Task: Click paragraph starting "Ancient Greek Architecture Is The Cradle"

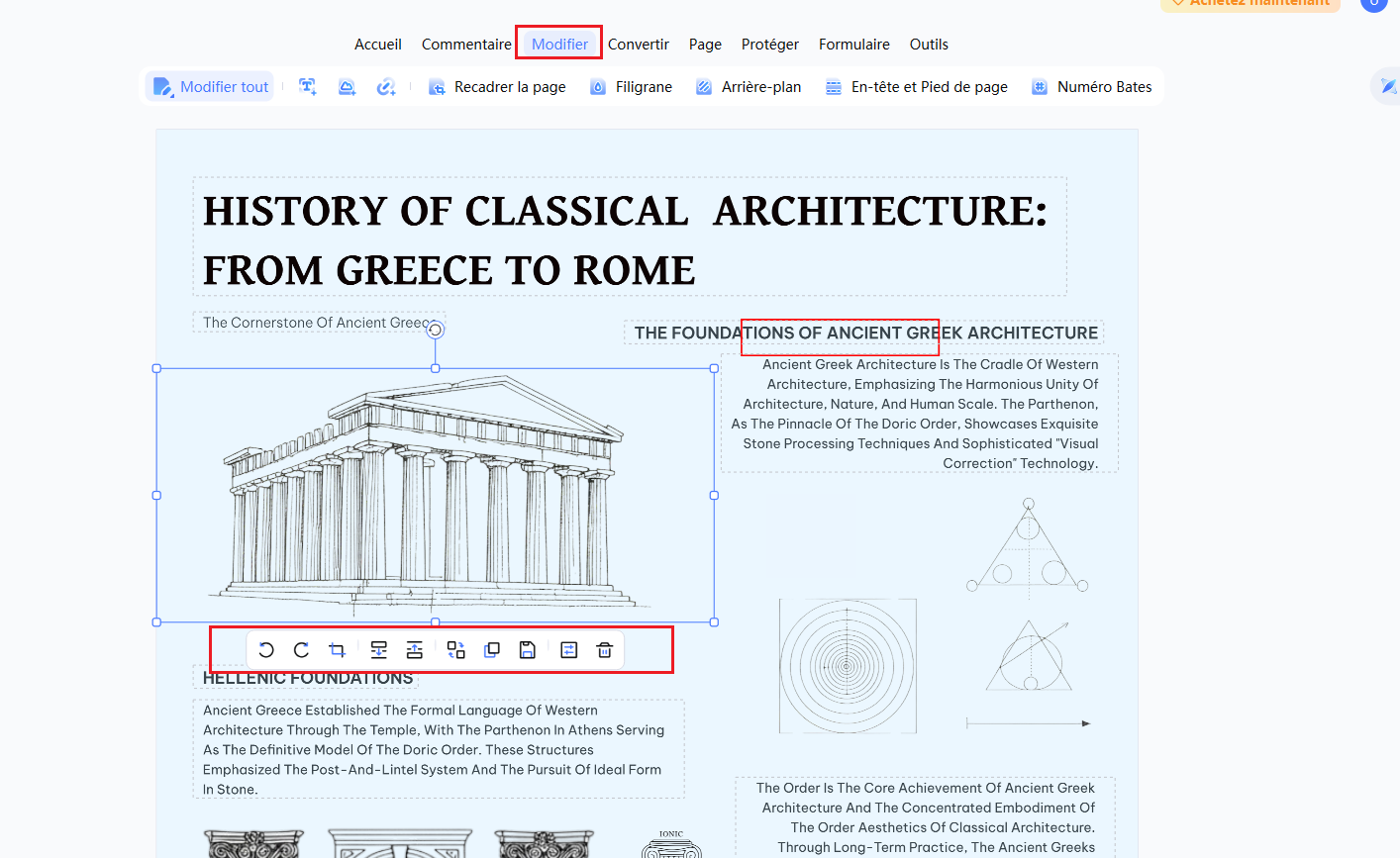Action: [x=919, y=414]
